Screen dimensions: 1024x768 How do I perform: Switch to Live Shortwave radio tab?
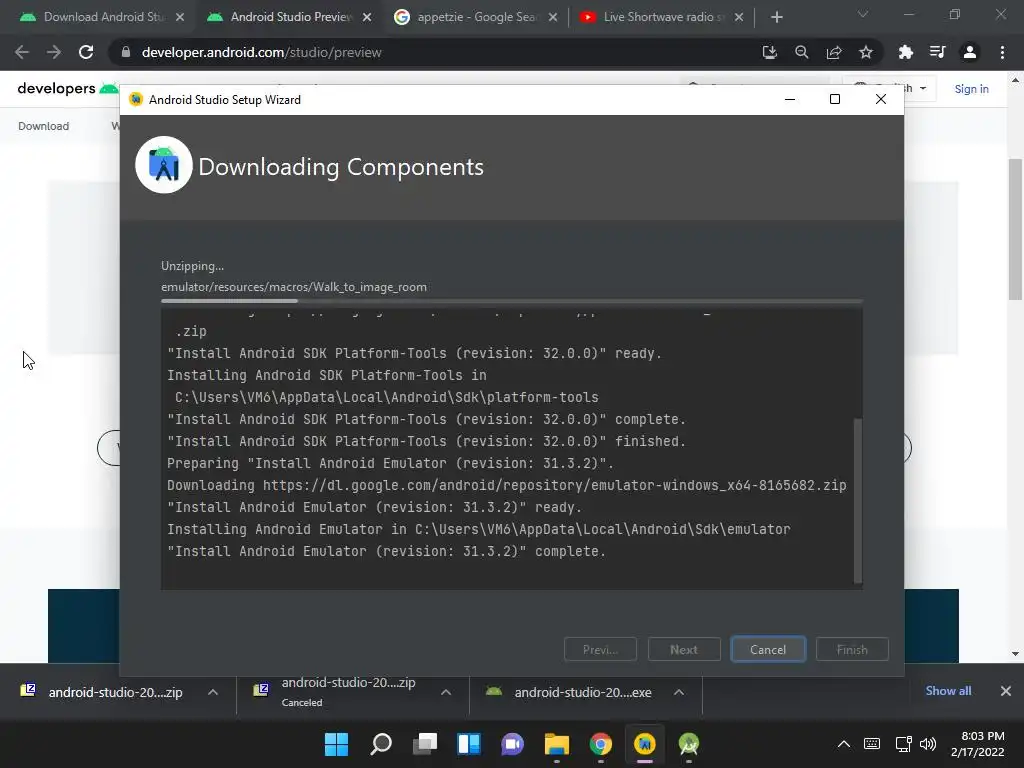click(x=661, y=17)
